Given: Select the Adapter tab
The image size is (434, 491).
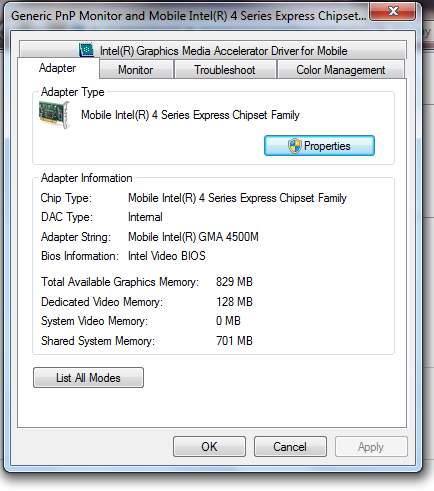Looking at the screenshot, I should (58, 68).
